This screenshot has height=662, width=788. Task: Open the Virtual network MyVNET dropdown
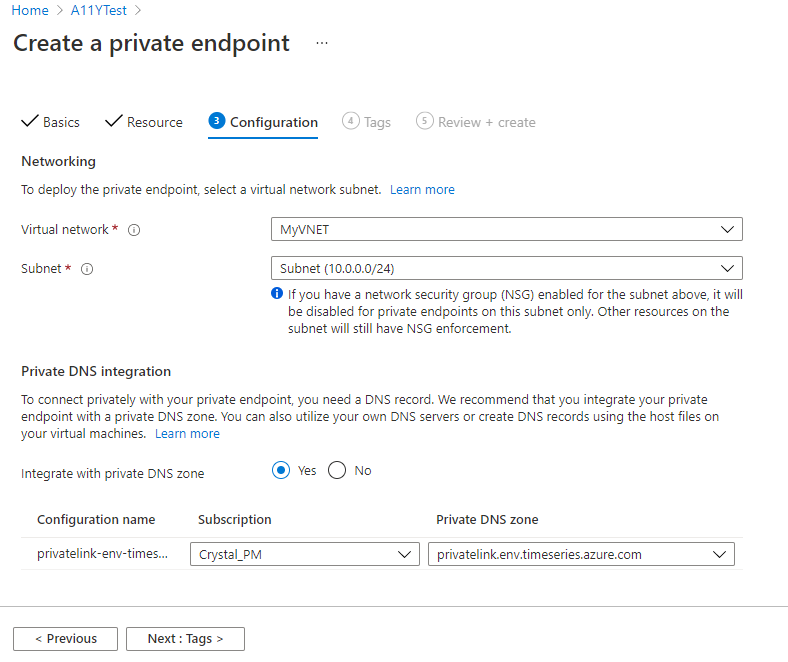(506, 230)
